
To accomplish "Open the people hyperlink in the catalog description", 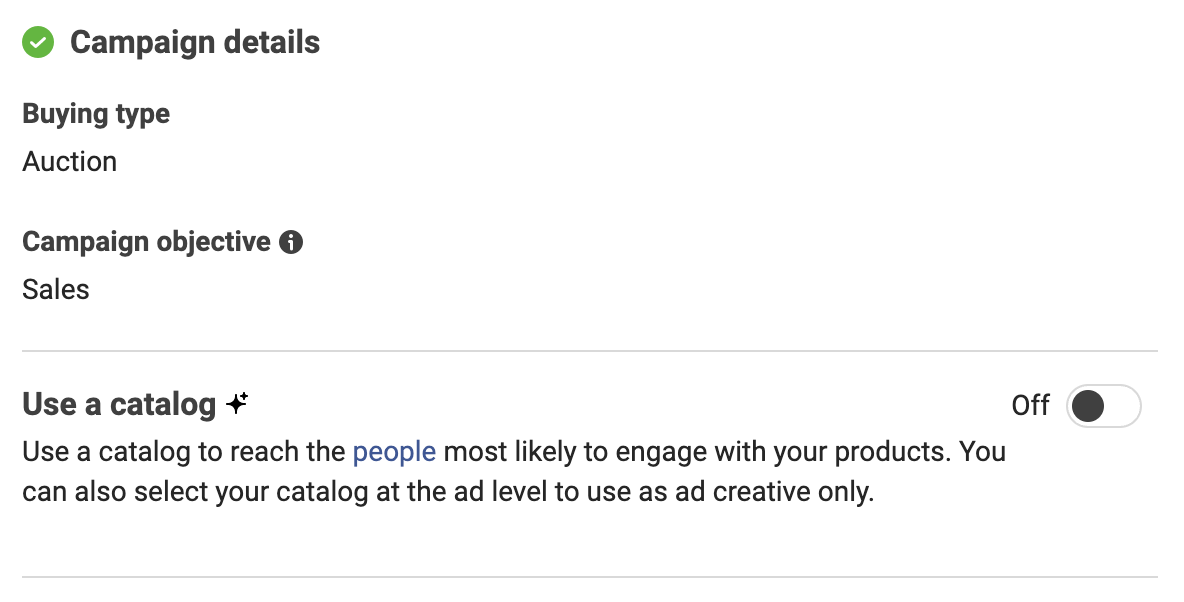I will [393, 451].
